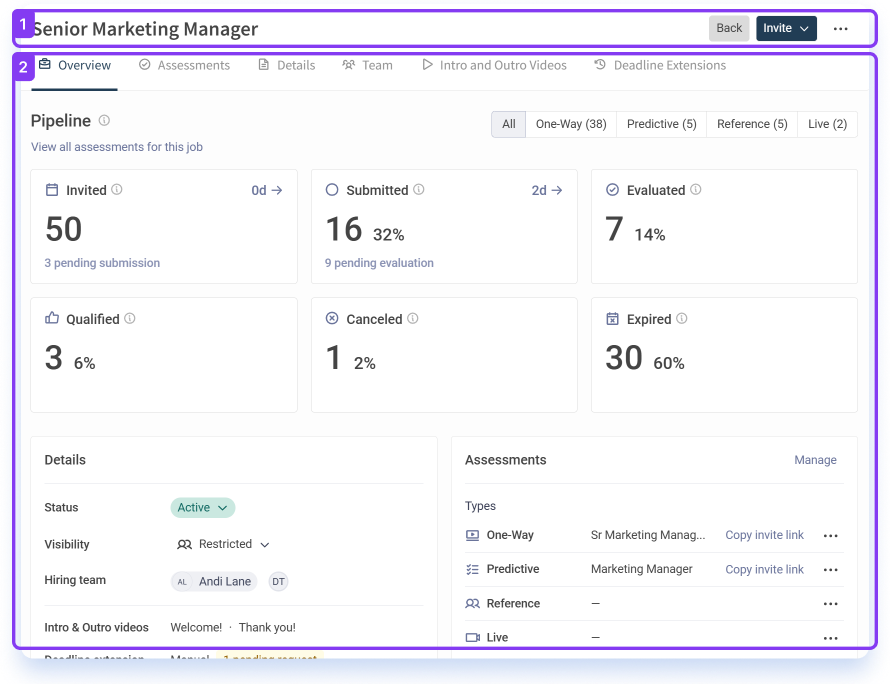Click the info icon next to Submitted
The image size is (890, 684).
pyautogui.click(x=418, y=190)
